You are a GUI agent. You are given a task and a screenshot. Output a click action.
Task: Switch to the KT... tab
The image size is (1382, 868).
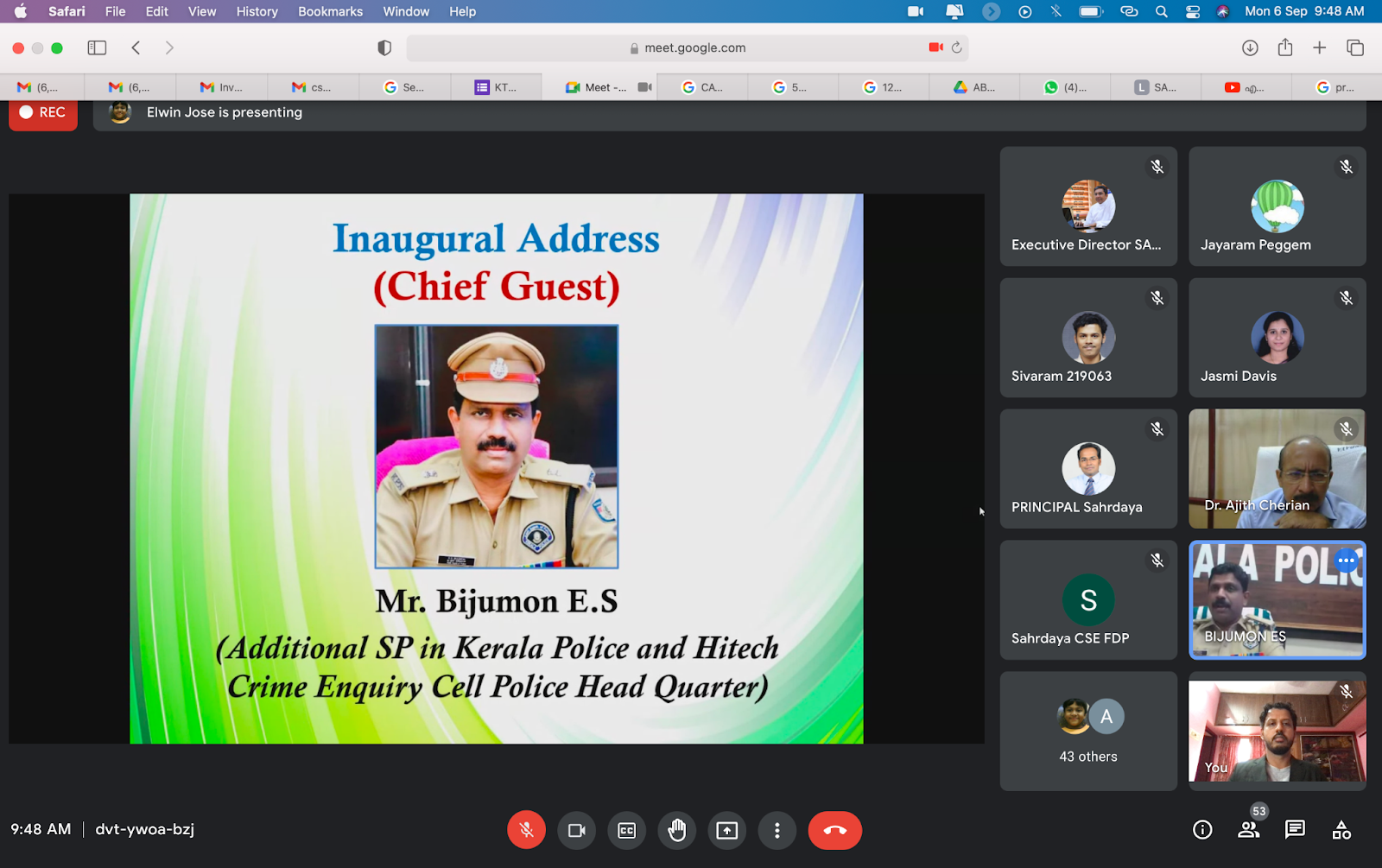click(x=497, y=87)
